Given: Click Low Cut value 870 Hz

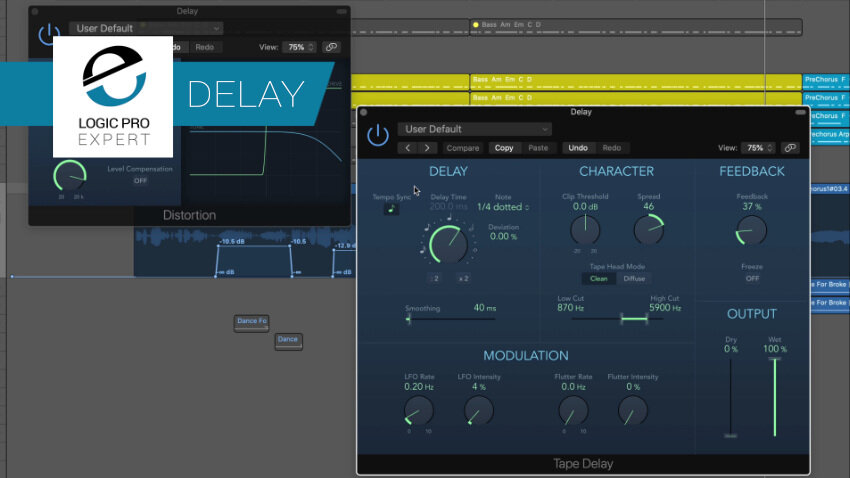Looking at the screenshot, I should pyautogui.click(x=570, y=308).
